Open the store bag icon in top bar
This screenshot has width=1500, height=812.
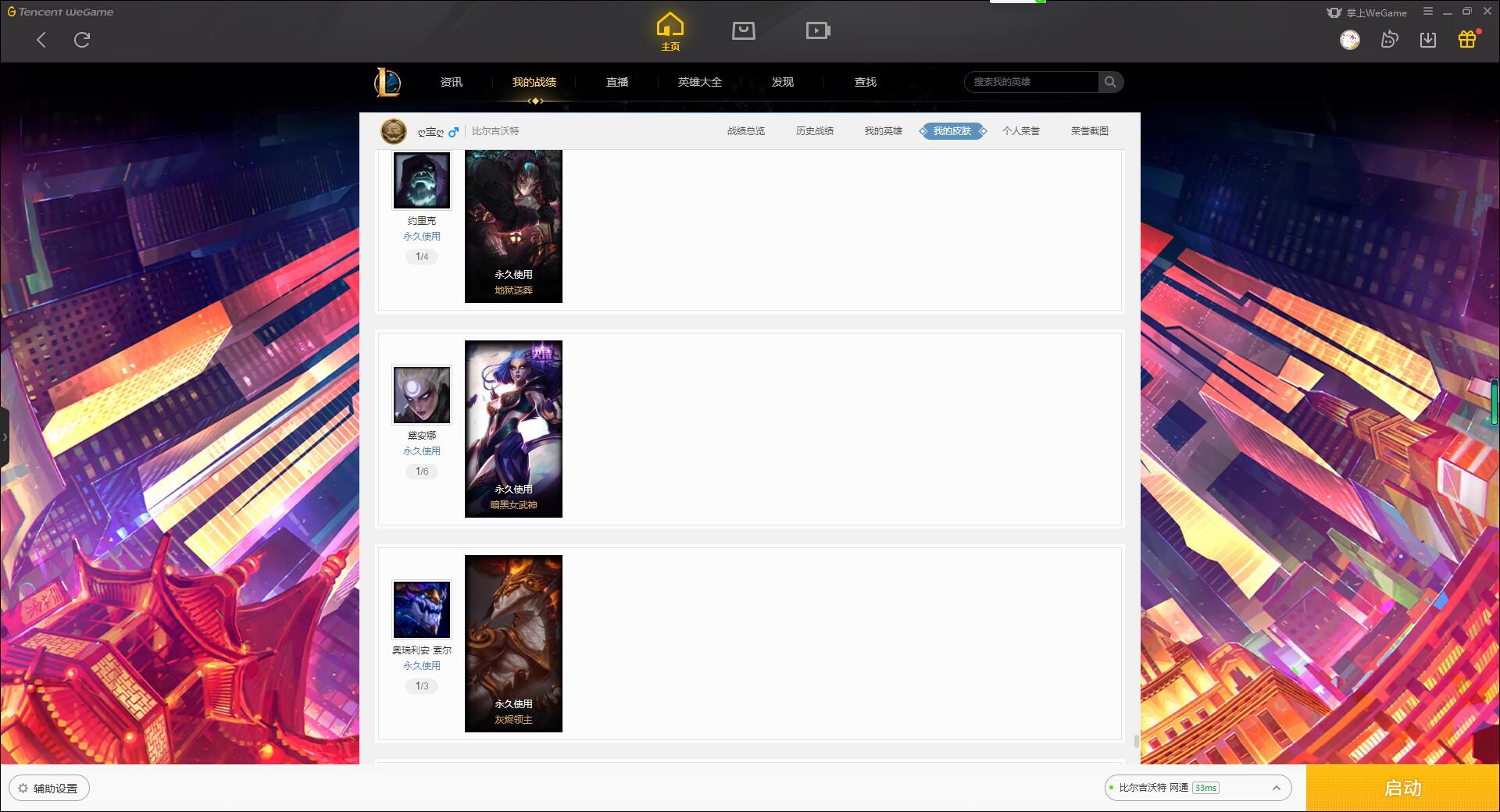tap(743, 30)
